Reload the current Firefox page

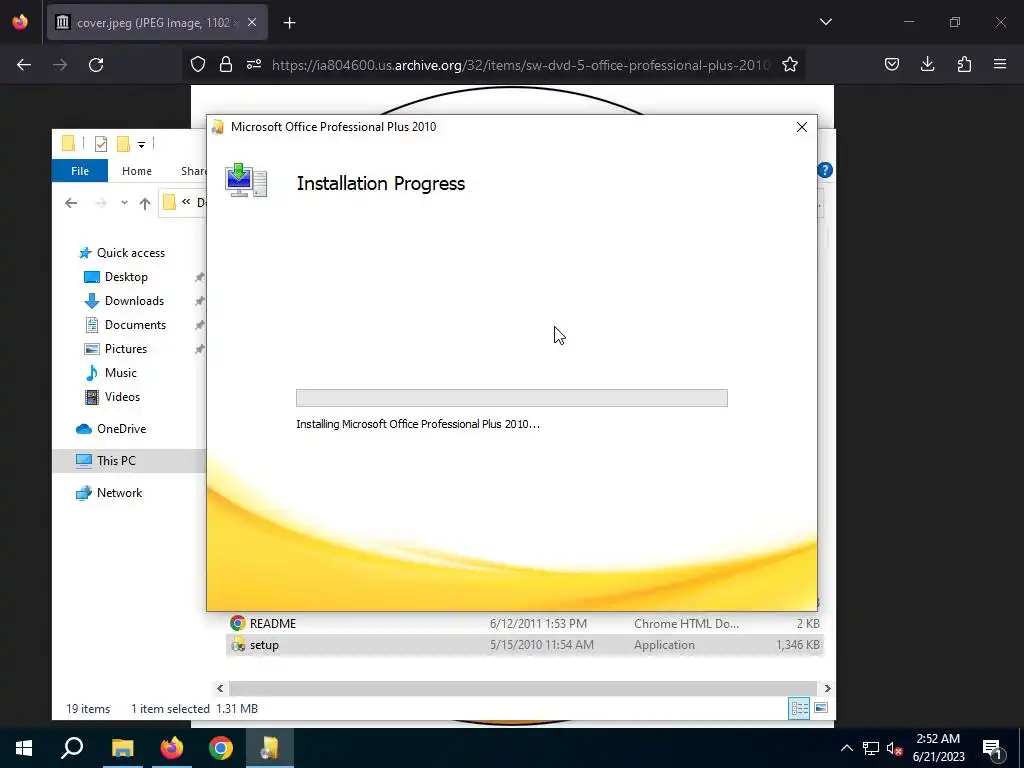point(96,65)
